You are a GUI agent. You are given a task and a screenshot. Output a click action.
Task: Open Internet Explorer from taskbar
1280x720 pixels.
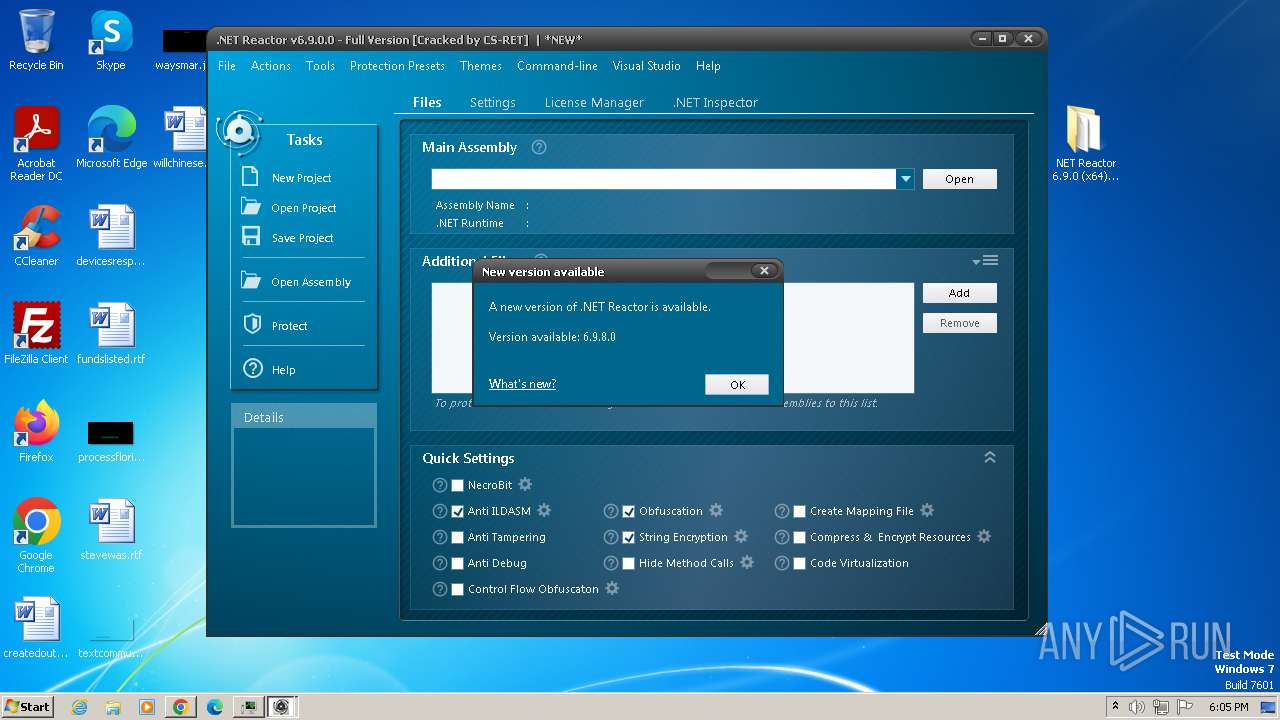click(80, 707)
